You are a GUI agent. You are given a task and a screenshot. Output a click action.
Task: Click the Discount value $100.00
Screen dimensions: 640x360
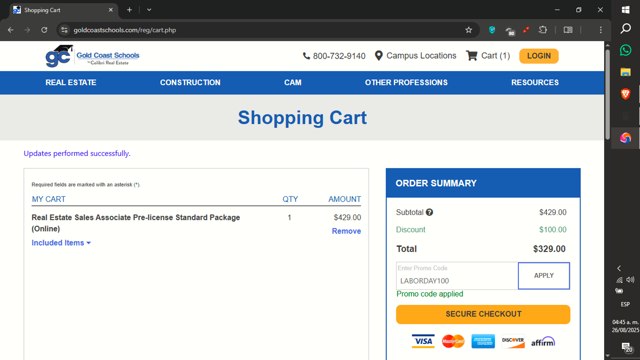pos(553,230)
